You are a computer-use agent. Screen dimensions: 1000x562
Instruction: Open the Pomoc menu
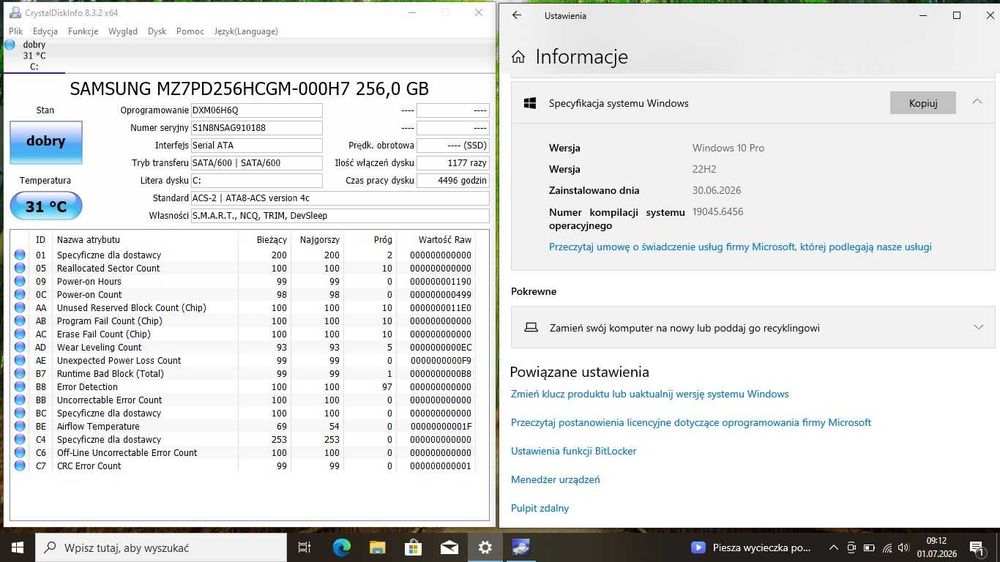[x=190, y=31]
